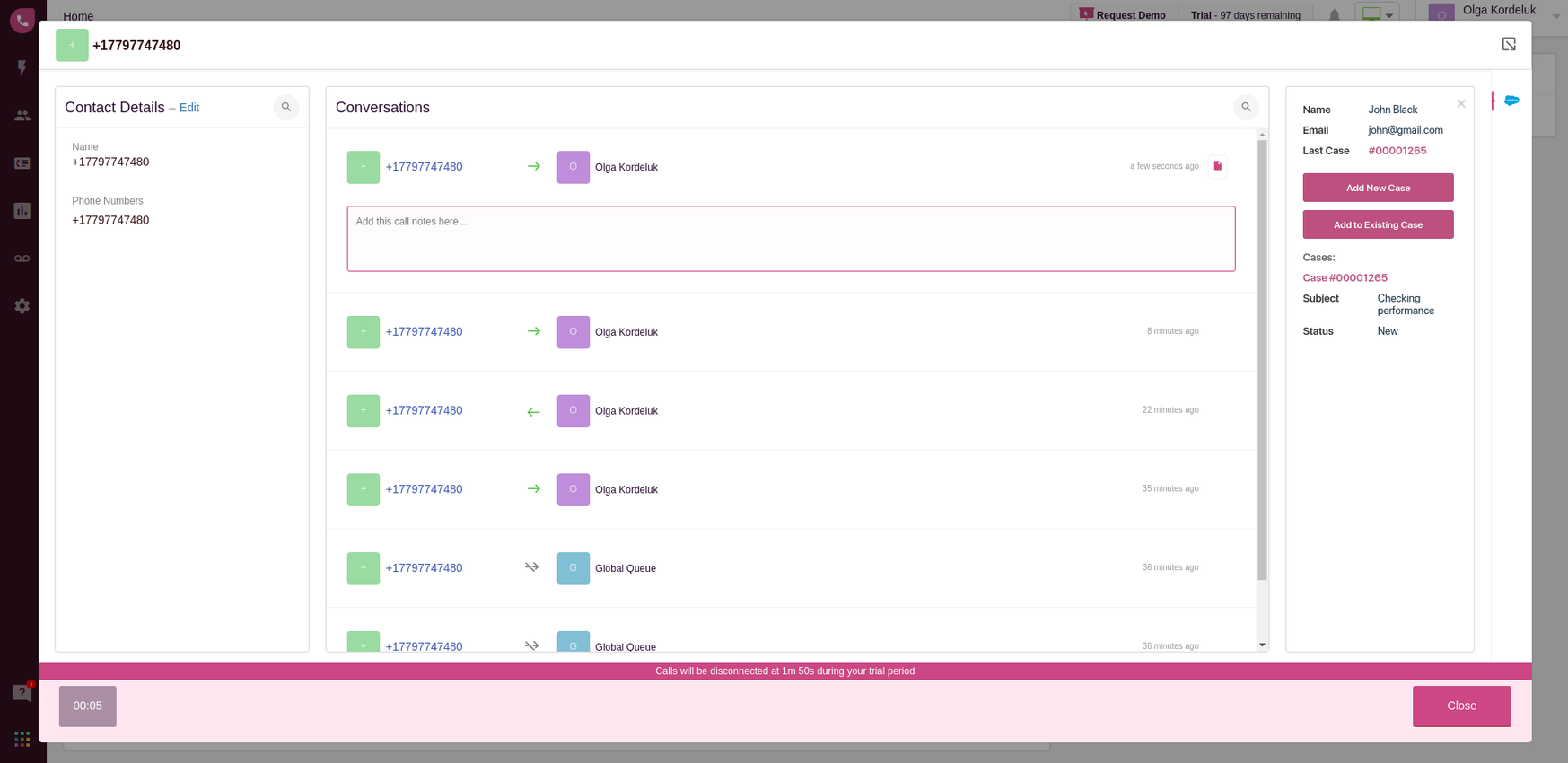The height and width of the screenshot is (763, 1568).
Task: Click the conversations scrollbar down arrow
Action: tap(1262, 645)
